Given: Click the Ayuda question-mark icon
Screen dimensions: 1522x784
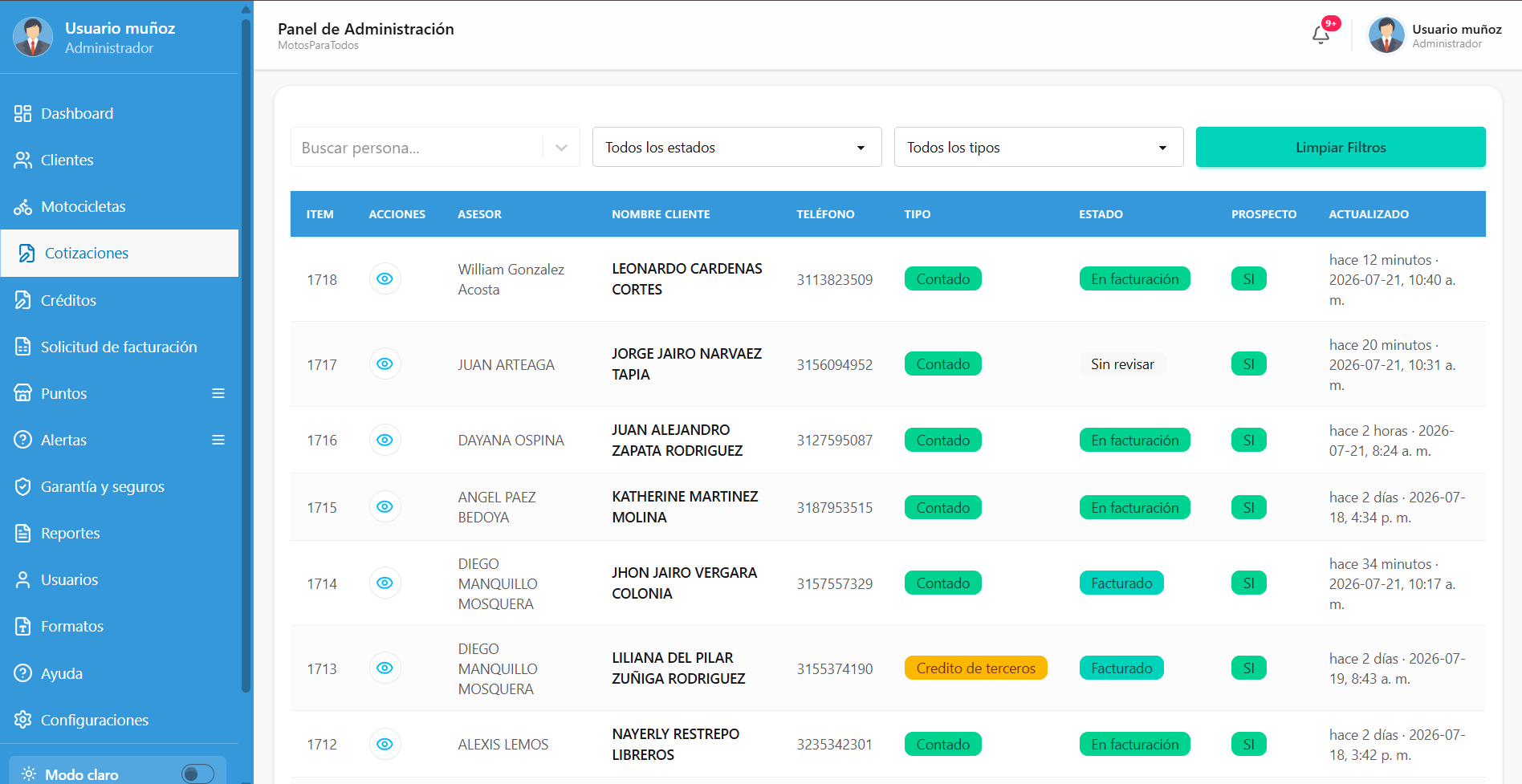Looking at the screenshot, I should pyautogui.click(x=22, y=673).
